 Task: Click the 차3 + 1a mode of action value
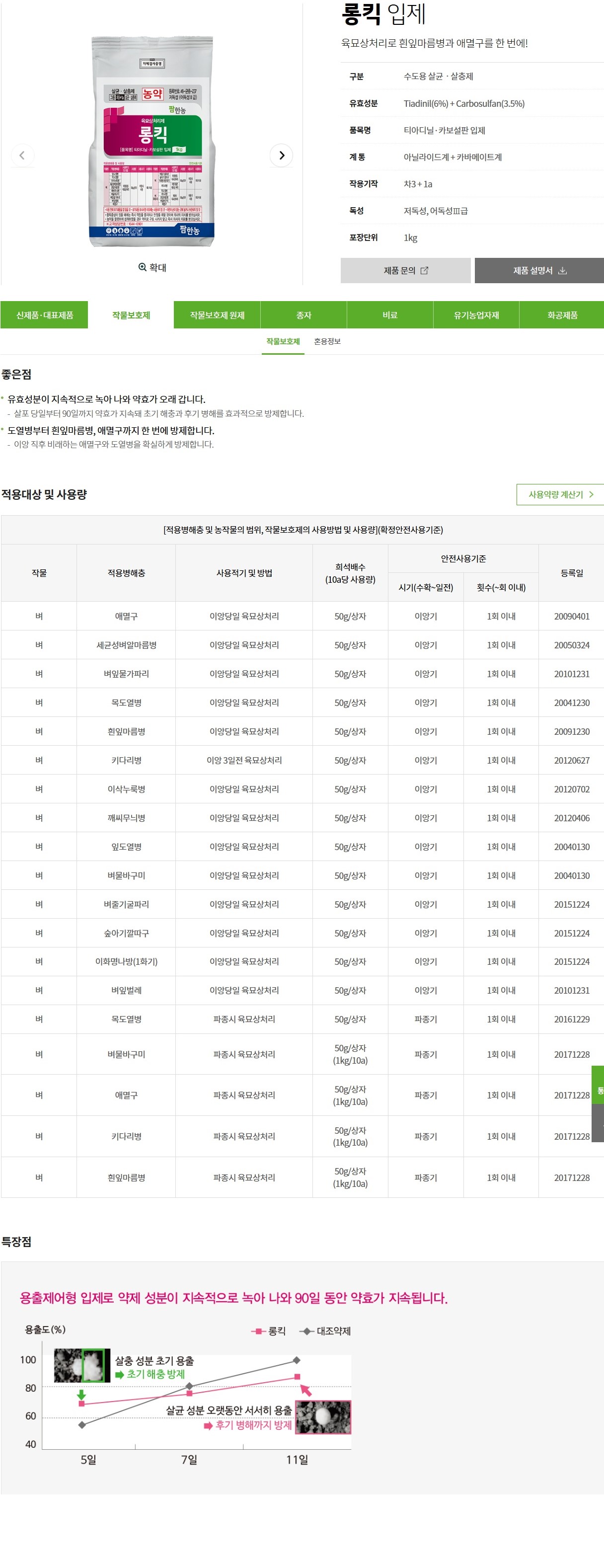pyautogui.click(x=418, y=184)
